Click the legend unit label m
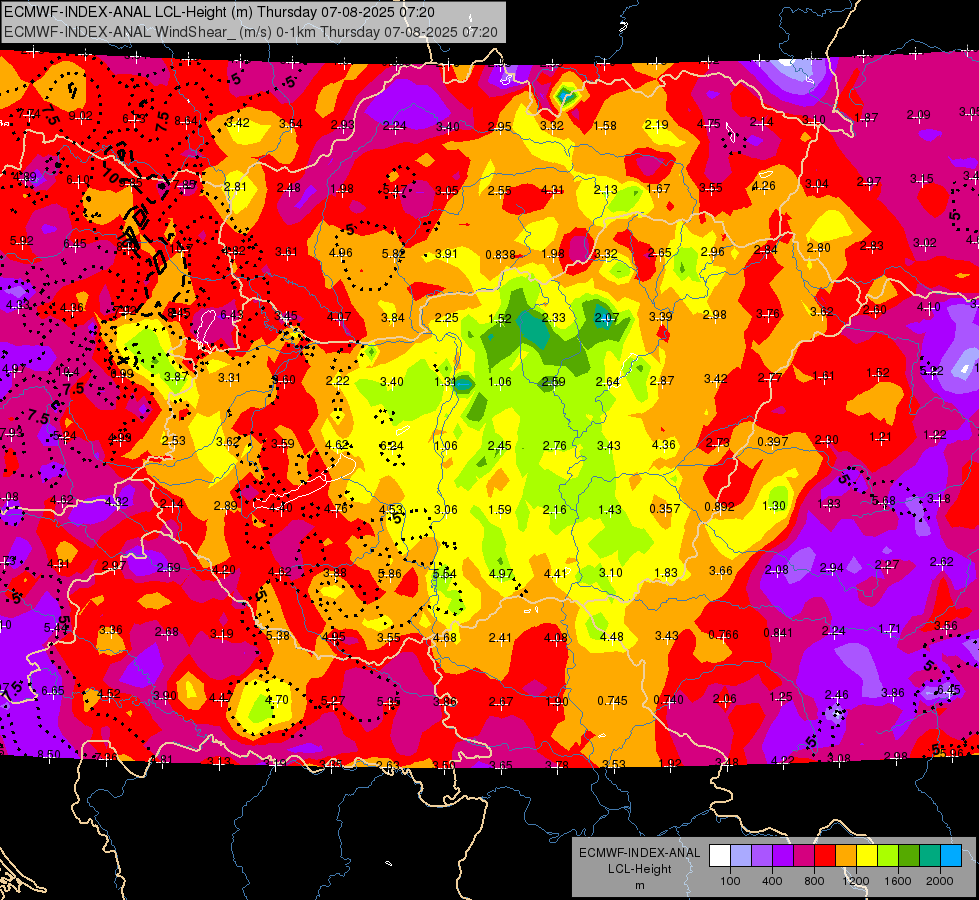Image resolution: width=979 pixels, height=900 pixels. pyautogui.click(x=639, y=885)
